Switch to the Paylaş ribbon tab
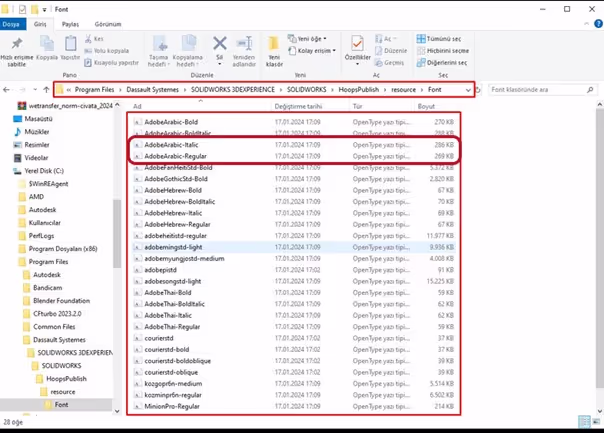This screenshot has height=433, width=604. 70,24
